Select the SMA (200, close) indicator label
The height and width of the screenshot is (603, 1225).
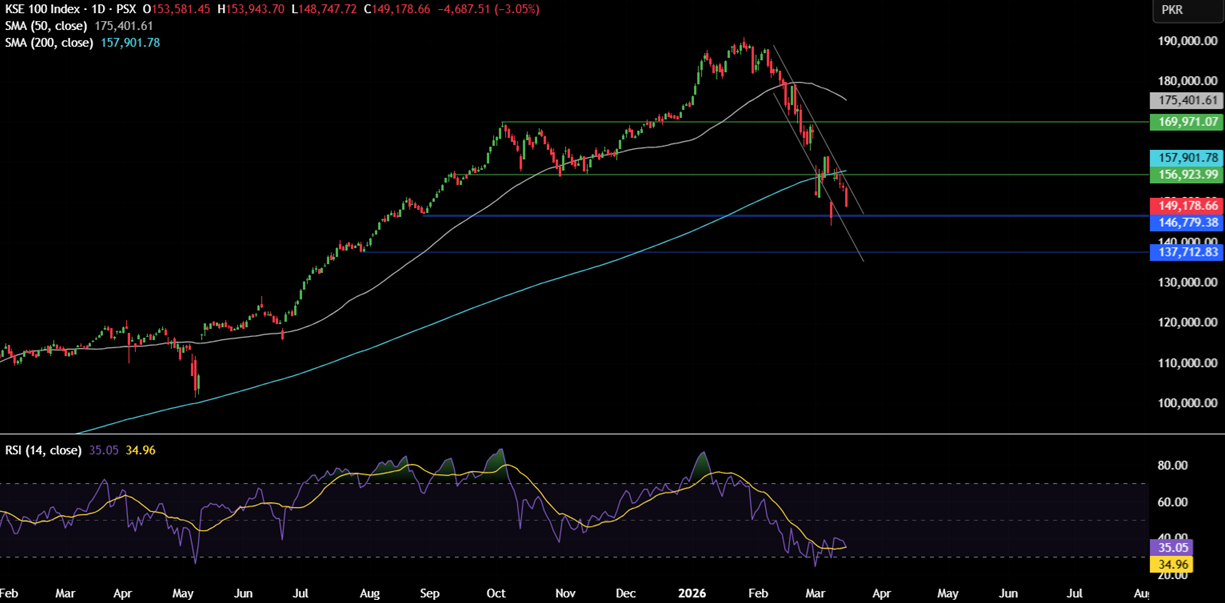pos(50,43)
